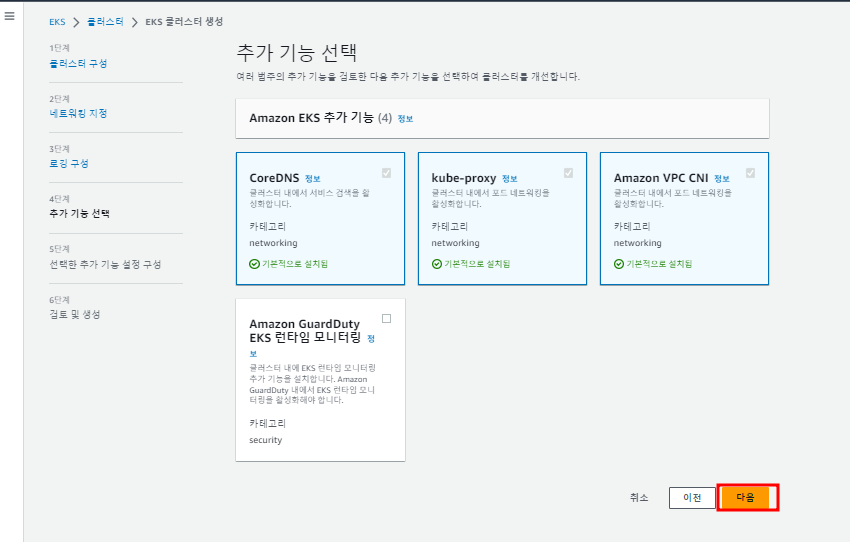This screenshot has width=850, height=542.
Task: Open 정보 link next to Amazon EKS 추가 기능
Action: (405, 119)
